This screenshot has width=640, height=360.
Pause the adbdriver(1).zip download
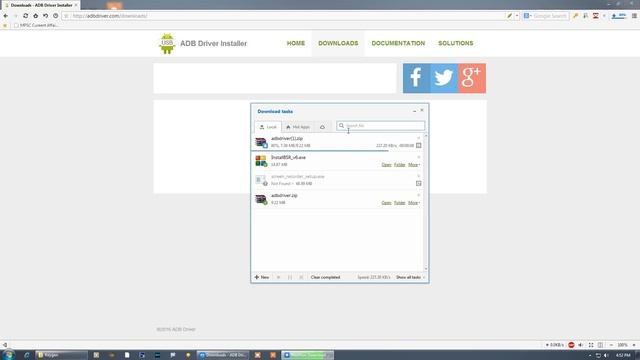[418, 145]
